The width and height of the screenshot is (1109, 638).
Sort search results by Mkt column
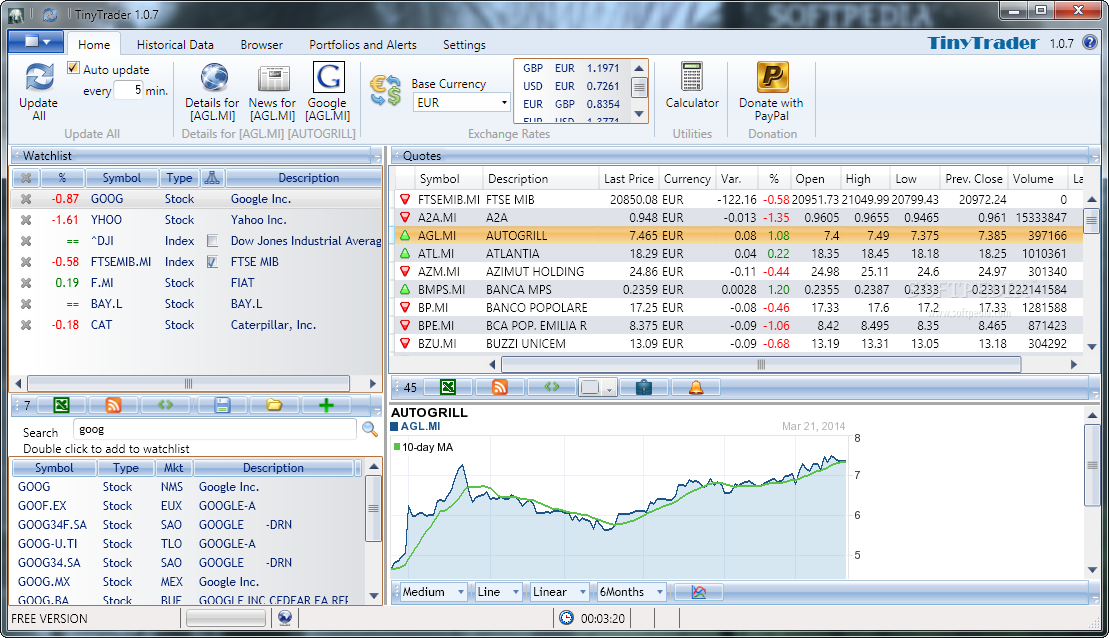click(173, 468)
